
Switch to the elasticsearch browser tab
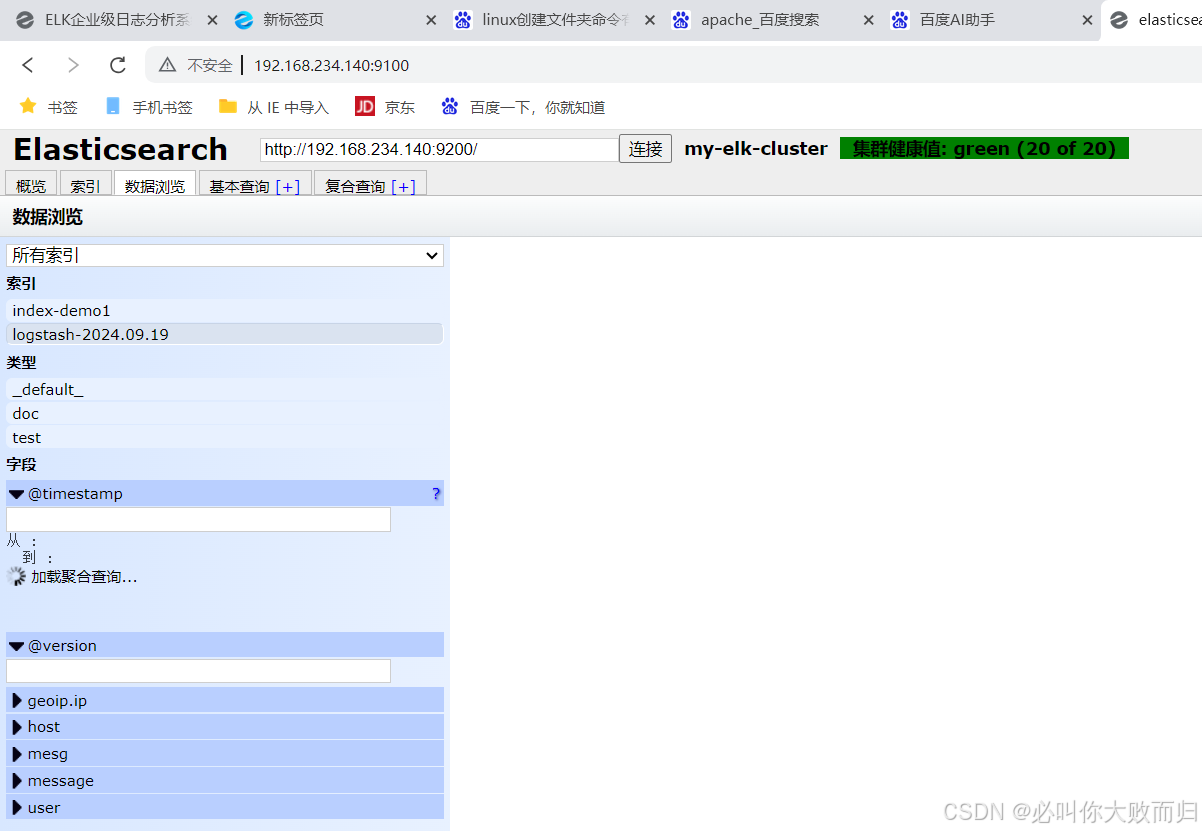[x=1152, y=20]
